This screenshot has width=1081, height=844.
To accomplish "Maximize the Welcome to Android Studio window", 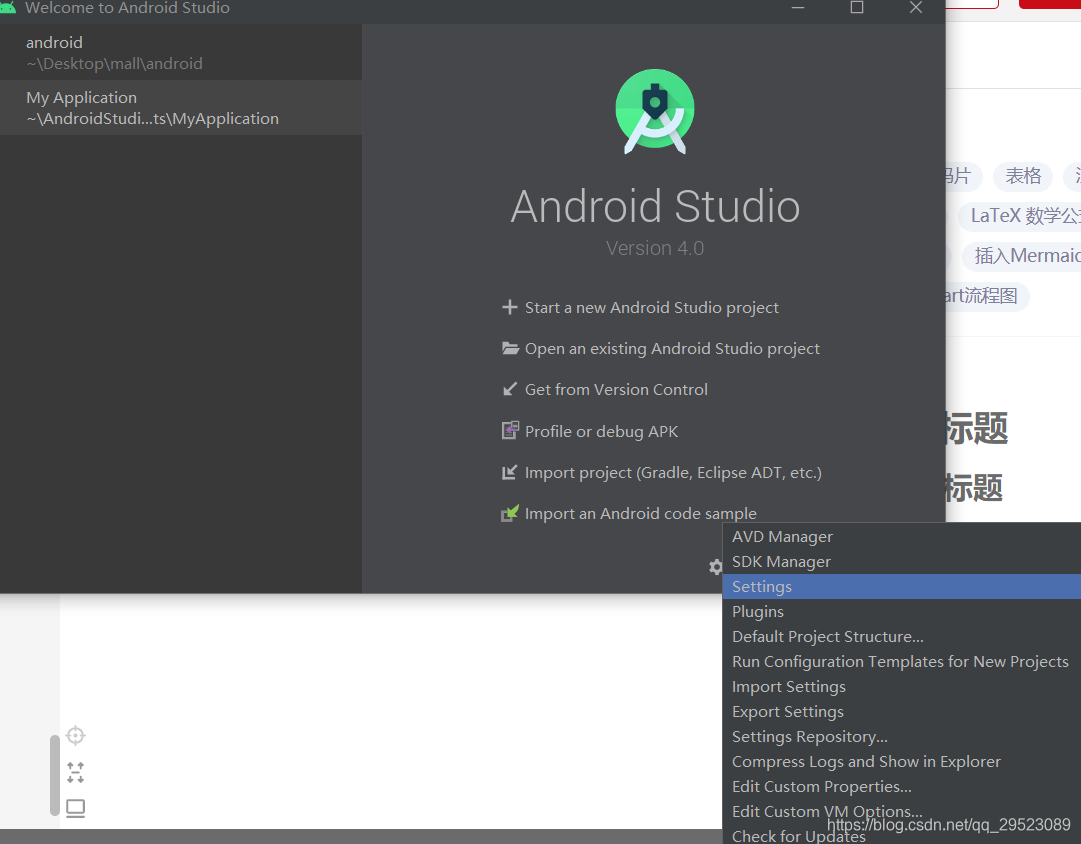I will [857, 8].
